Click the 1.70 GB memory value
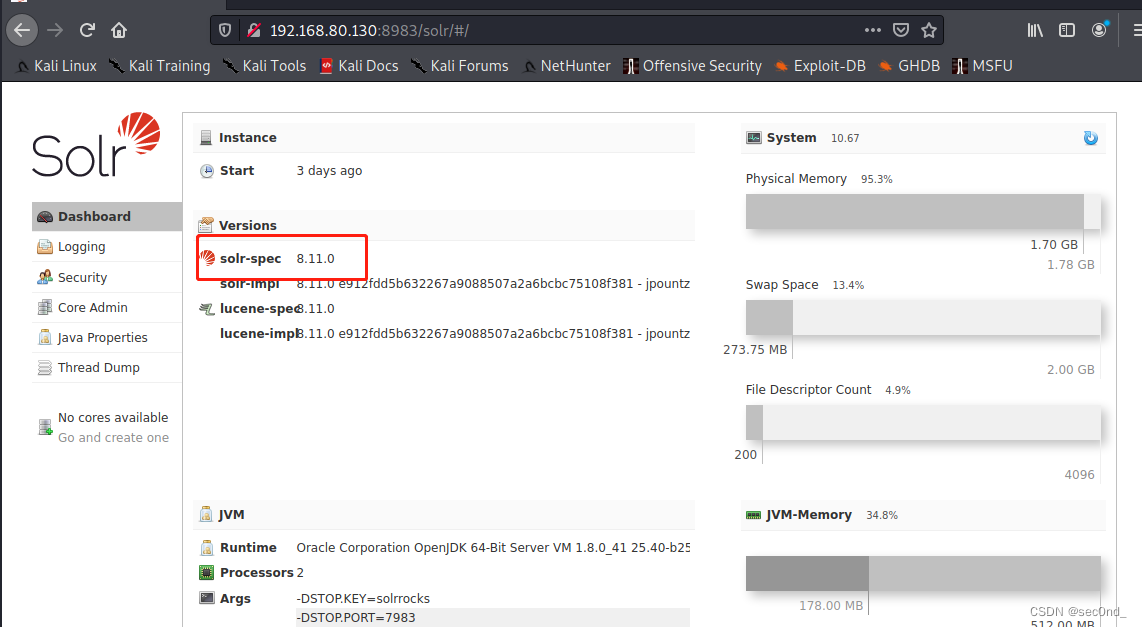1142x627 pixels. click(1054, 245)
